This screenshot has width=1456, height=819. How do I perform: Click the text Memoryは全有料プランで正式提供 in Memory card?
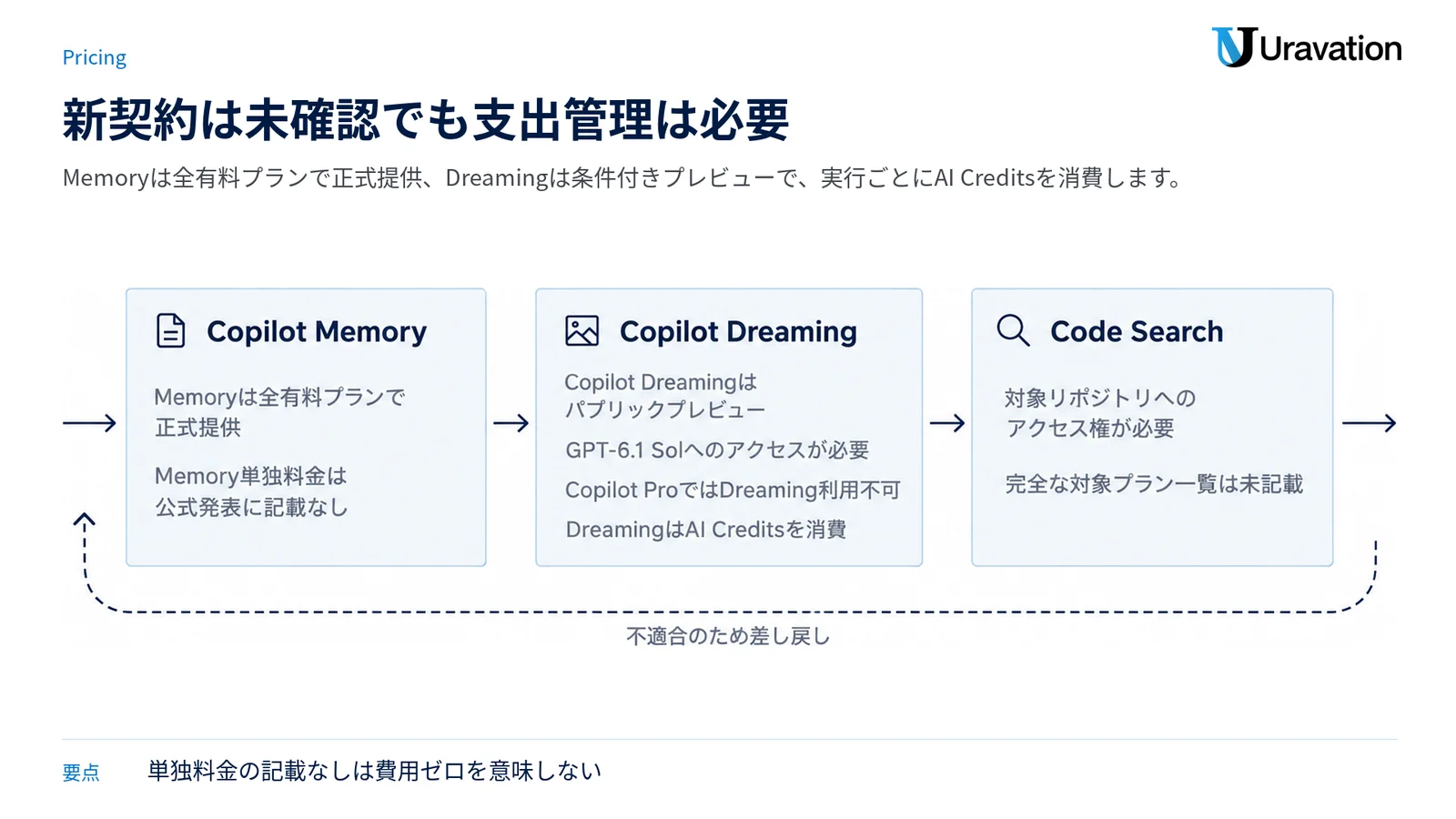[279, 412]
